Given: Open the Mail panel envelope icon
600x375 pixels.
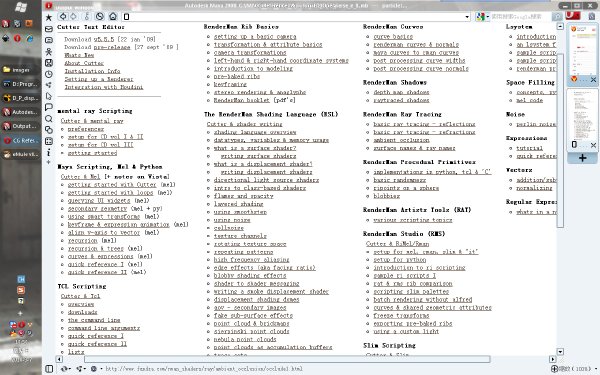Looking at the screenshot, I should (x=49, y=29).
